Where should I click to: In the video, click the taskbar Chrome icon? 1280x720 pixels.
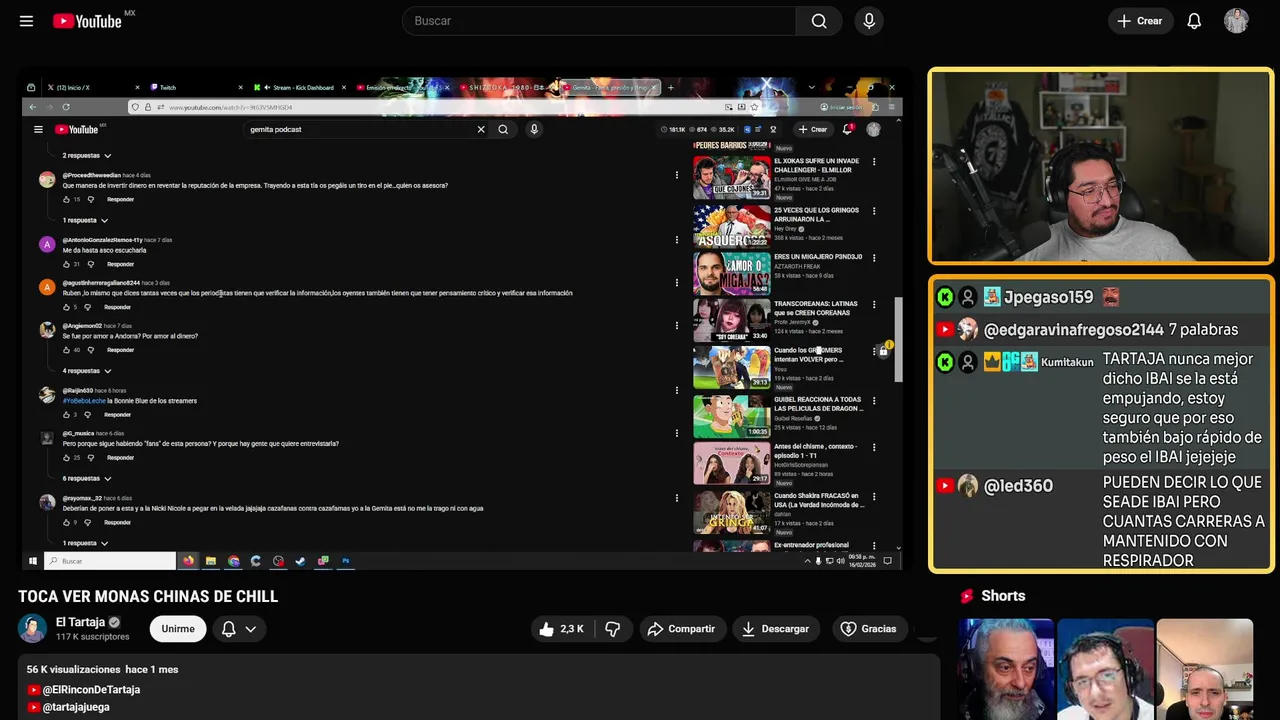point(234,561)
